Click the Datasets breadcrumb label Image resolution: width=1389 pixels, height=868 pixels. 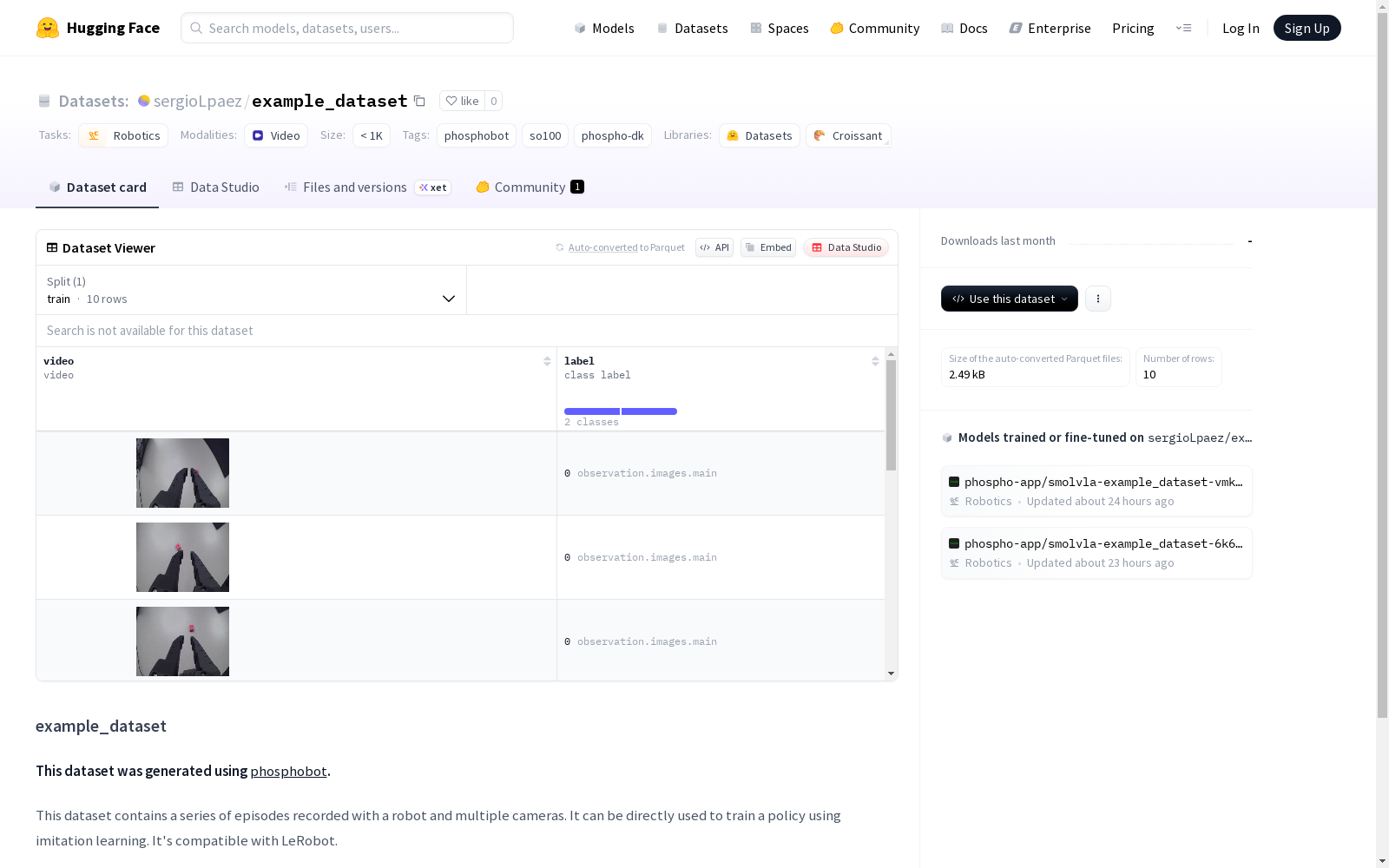[x=94, y=101]
